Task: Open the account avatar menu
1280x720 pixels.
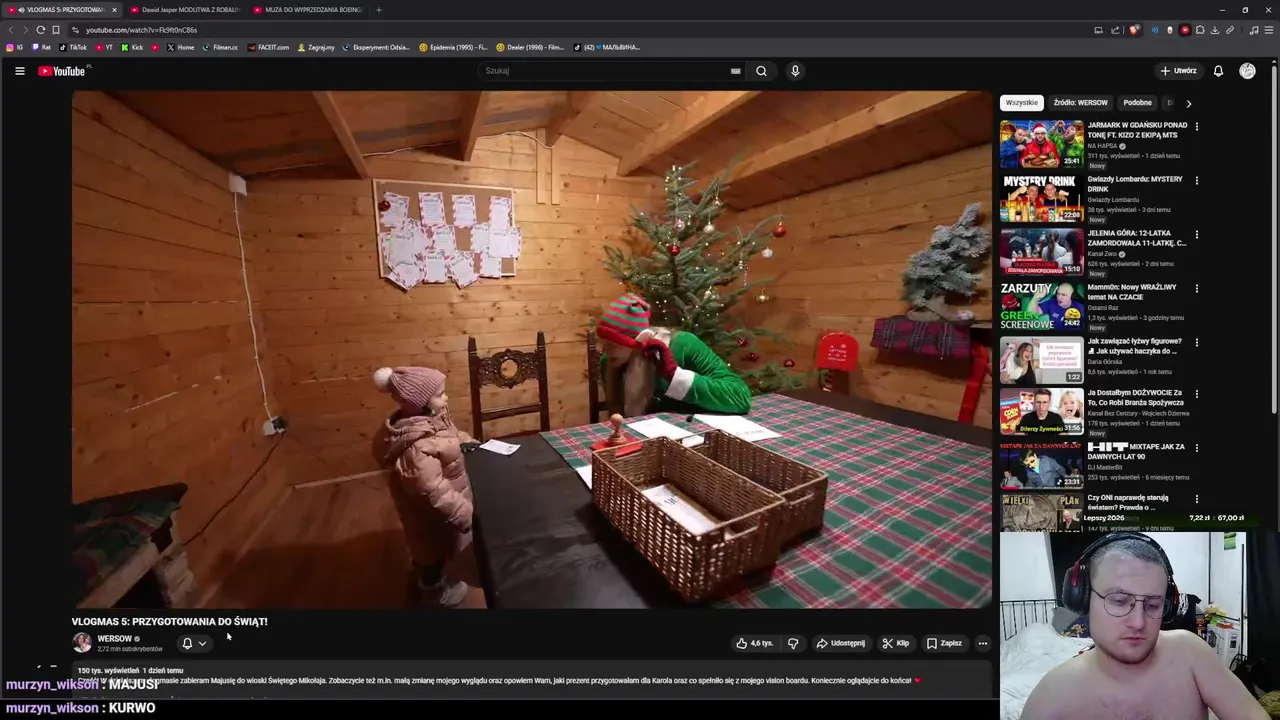Action: pos(1247,71)
